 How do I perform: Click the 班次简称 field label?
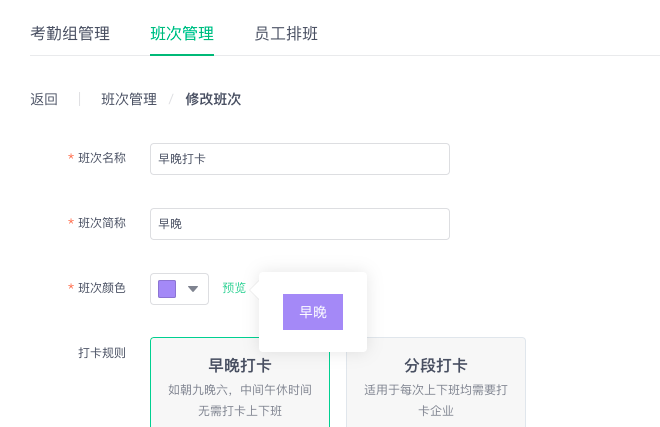tap(102, 223)
